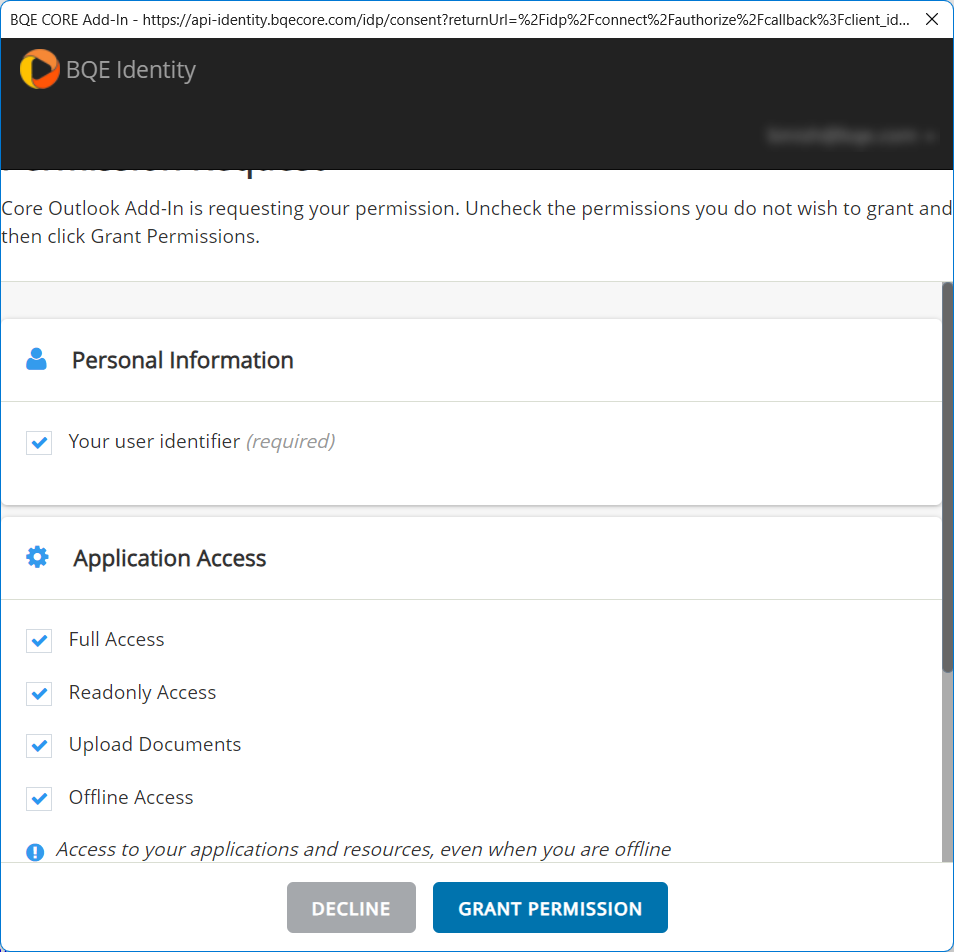The height and width of the screenshot is (952, 954).
Task: Click the Core Outlook Add-In permission message
Action: pyautogui.click(x=477, y=222)
